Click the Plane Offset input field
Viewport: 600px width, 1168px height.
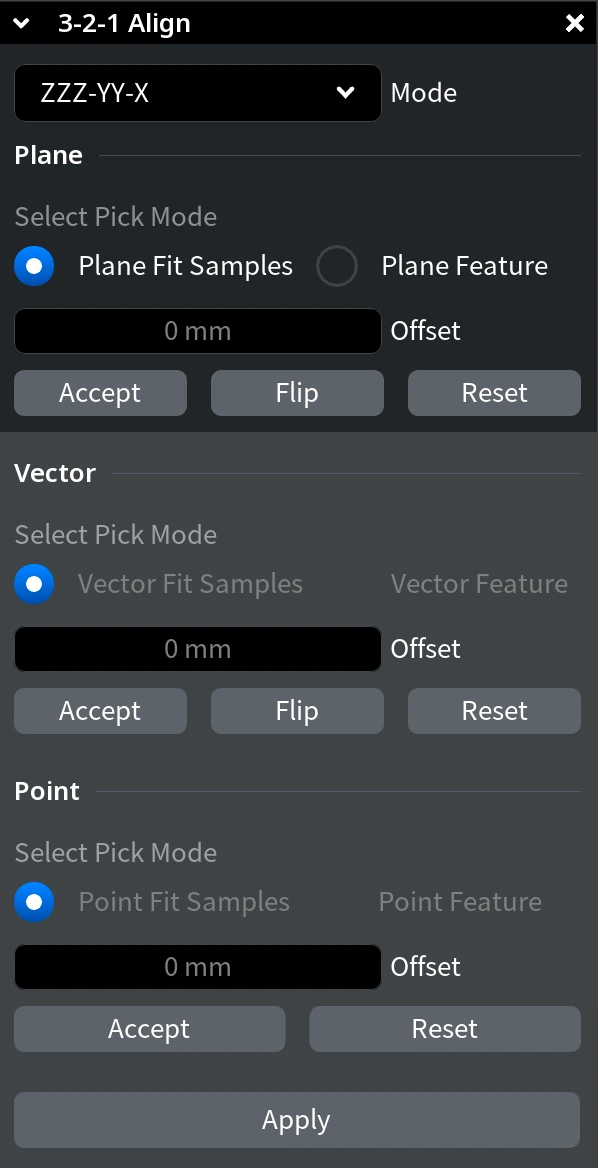click(197, 331)
